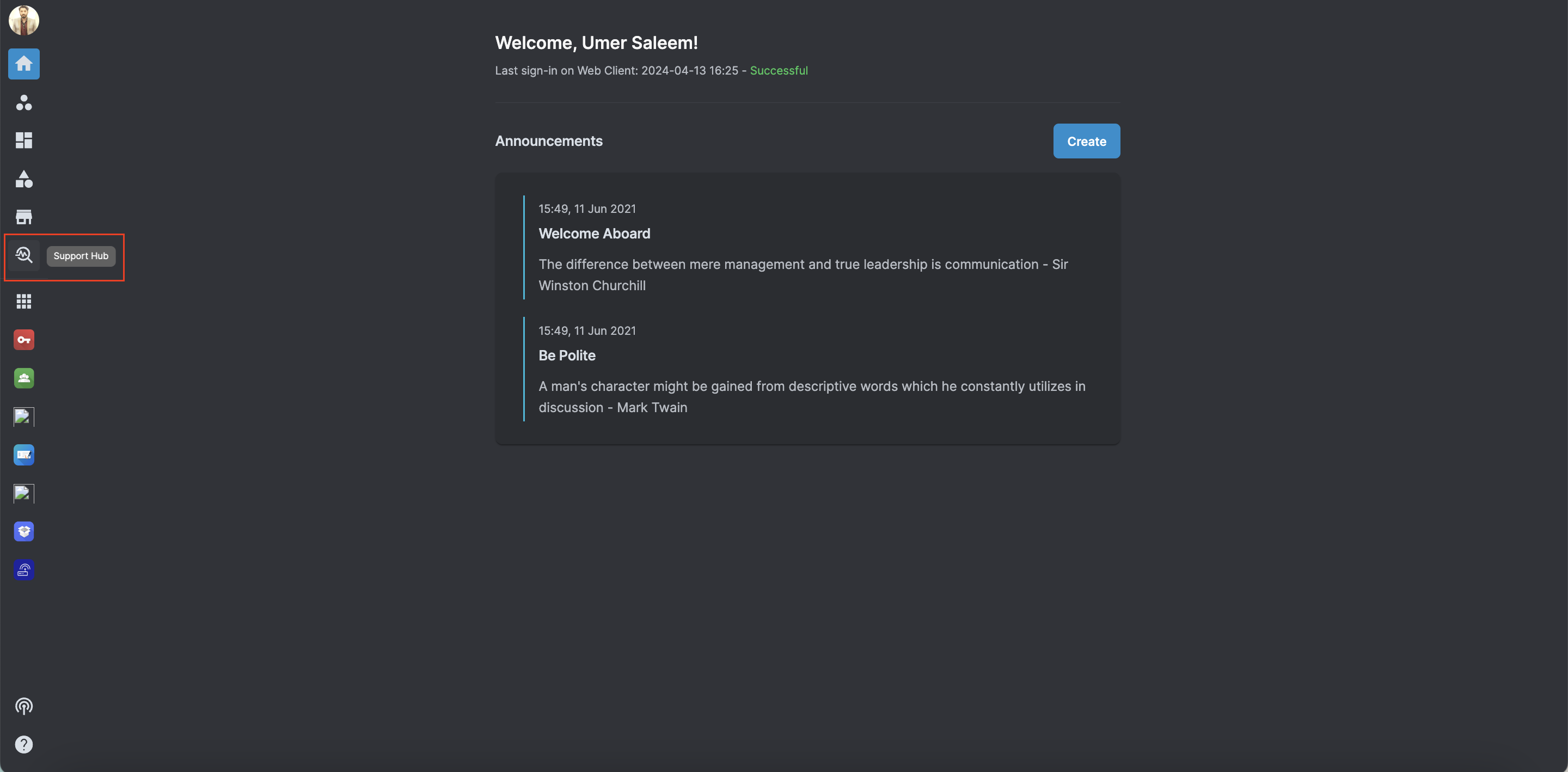The image size is (1568, 772).
Task: Launch the purple open-box app icon
Action: coord(24,531)
